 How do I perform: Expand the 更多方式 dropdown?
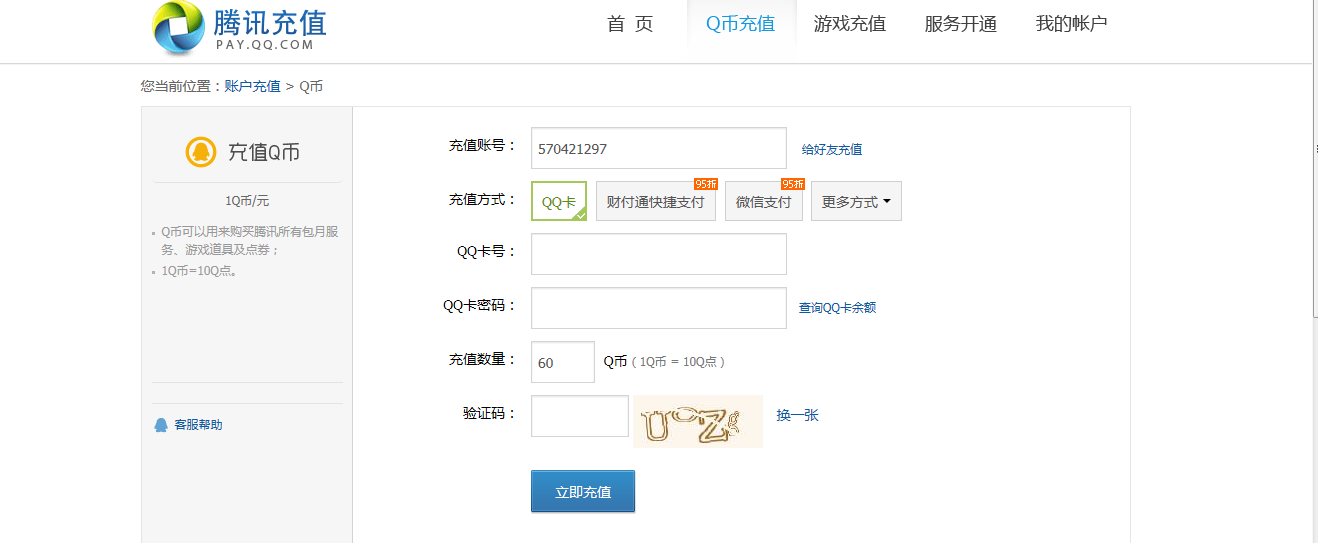856,201
